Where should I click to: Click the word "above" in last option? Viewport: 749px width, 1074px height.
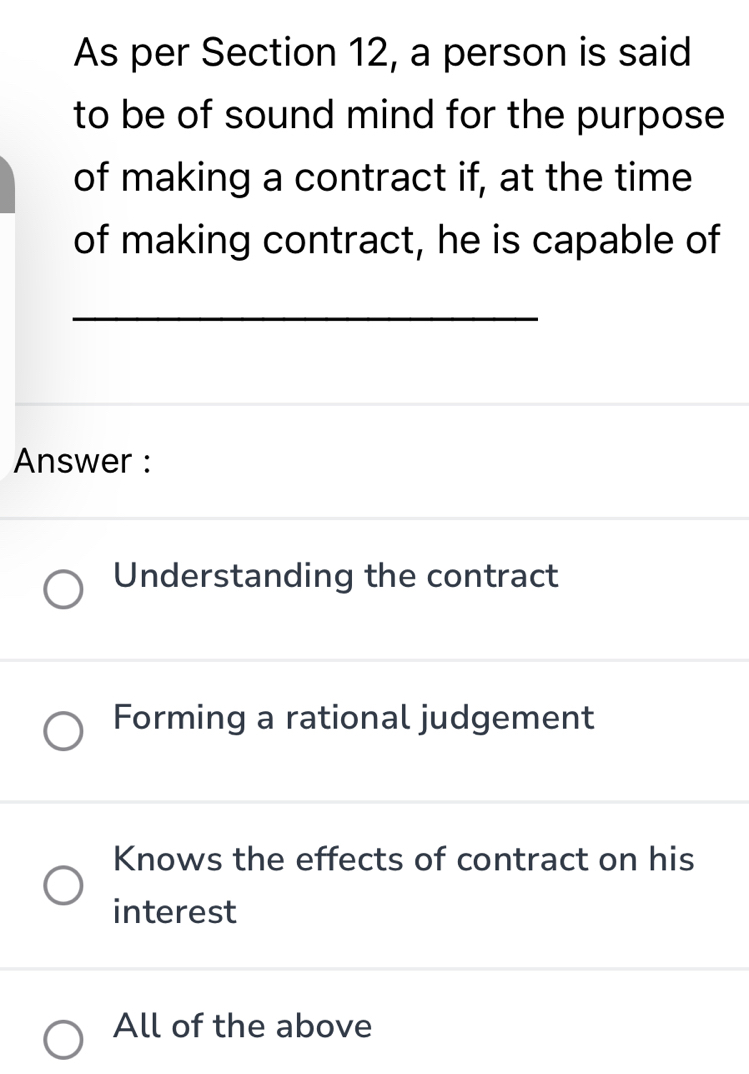(324, 1026)
